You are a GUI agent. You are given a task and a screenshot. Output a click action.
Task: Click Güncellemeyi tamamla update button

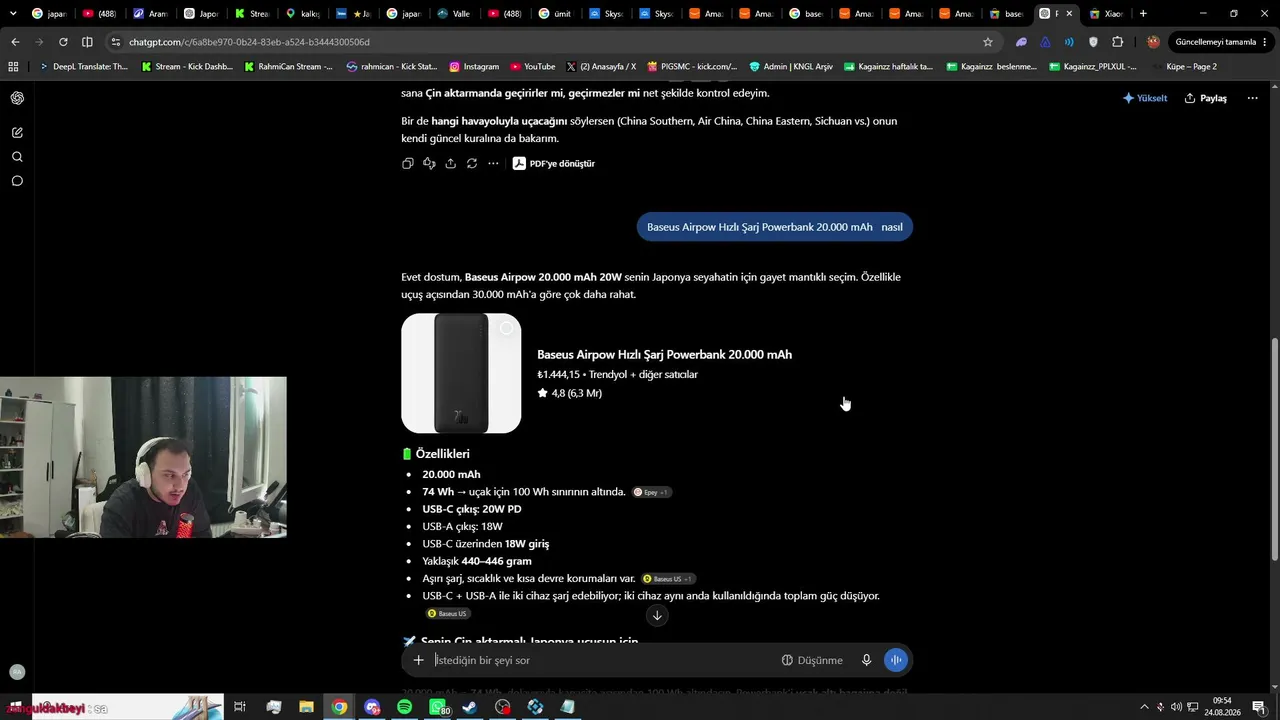pyautogui.click(x=1215, y=42)
